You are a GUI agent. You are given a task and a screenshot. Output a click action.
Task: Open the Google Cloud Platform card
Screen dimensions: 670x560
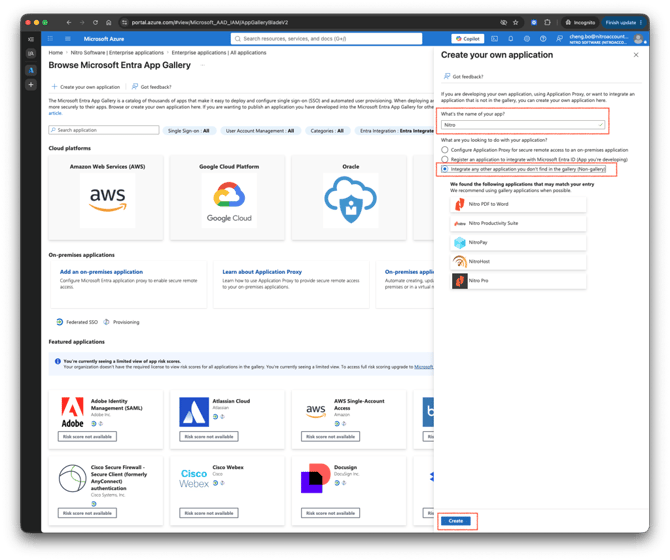point(227,197)
